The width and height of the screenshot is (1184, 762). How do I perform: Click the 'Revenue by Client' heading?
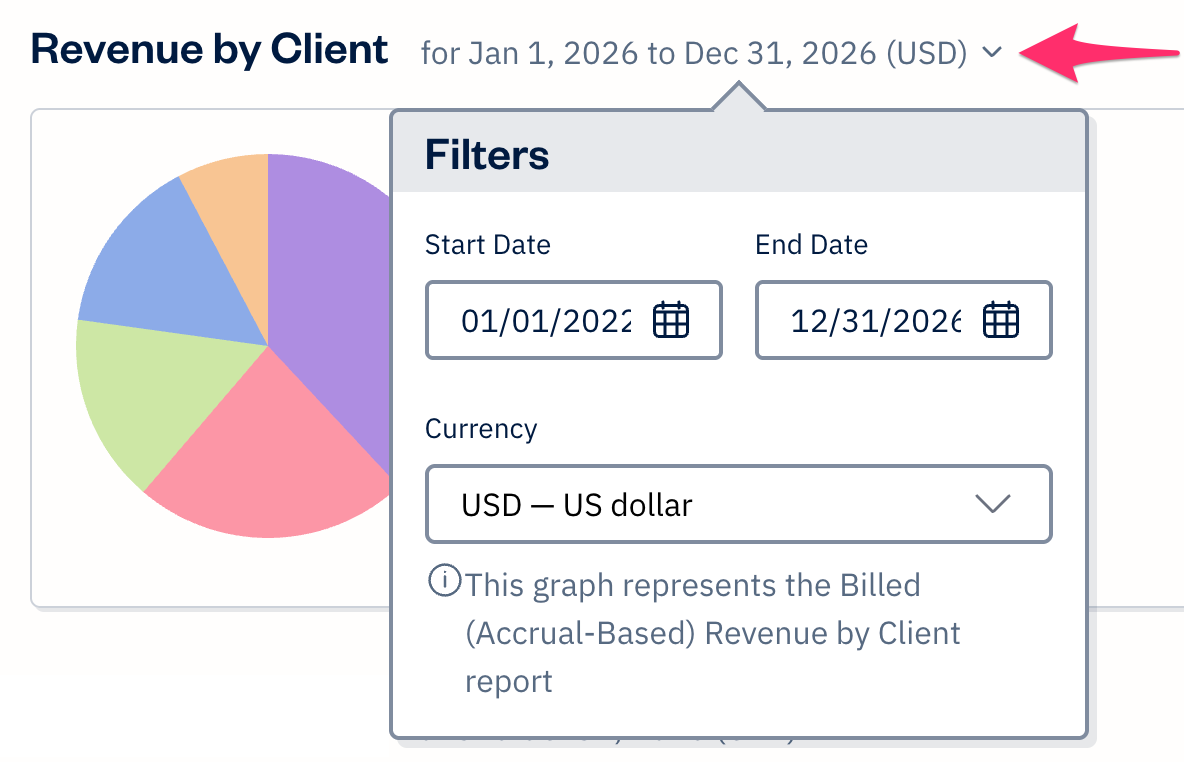[x=208, y=48]
